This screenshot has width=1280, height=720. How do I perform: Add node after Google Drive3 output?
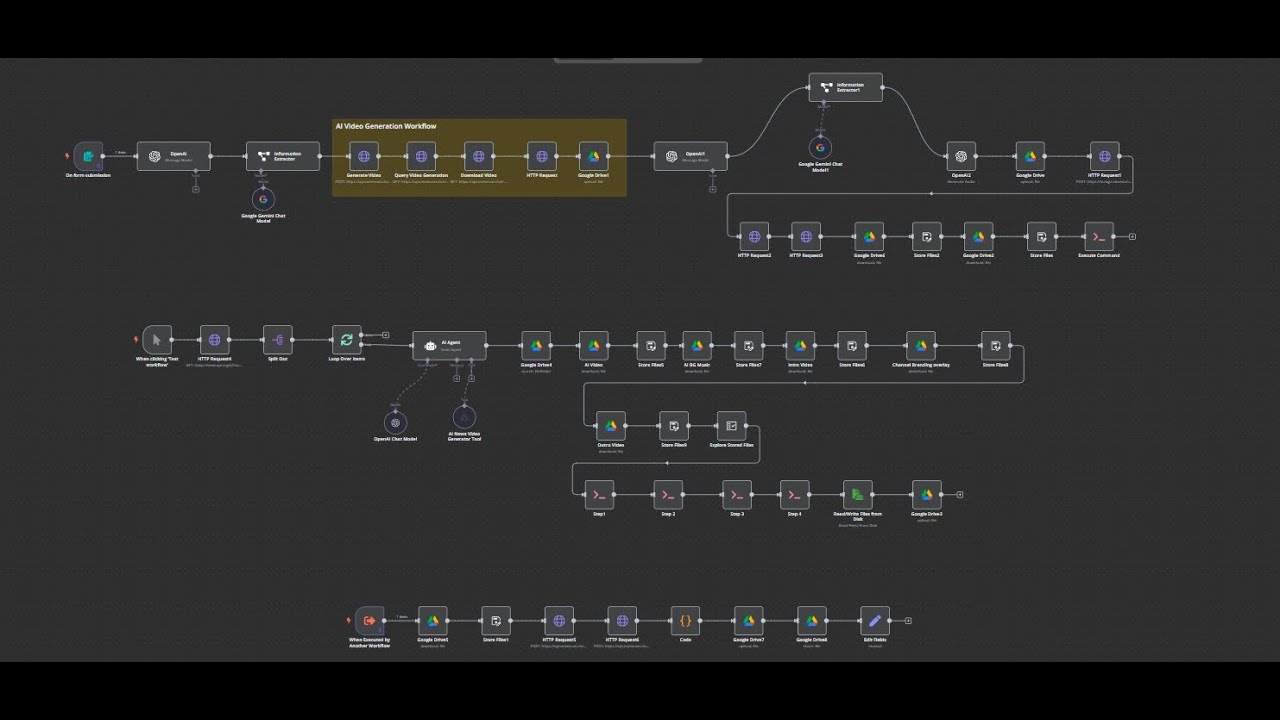pyautogui.click(x=960, y=494)
